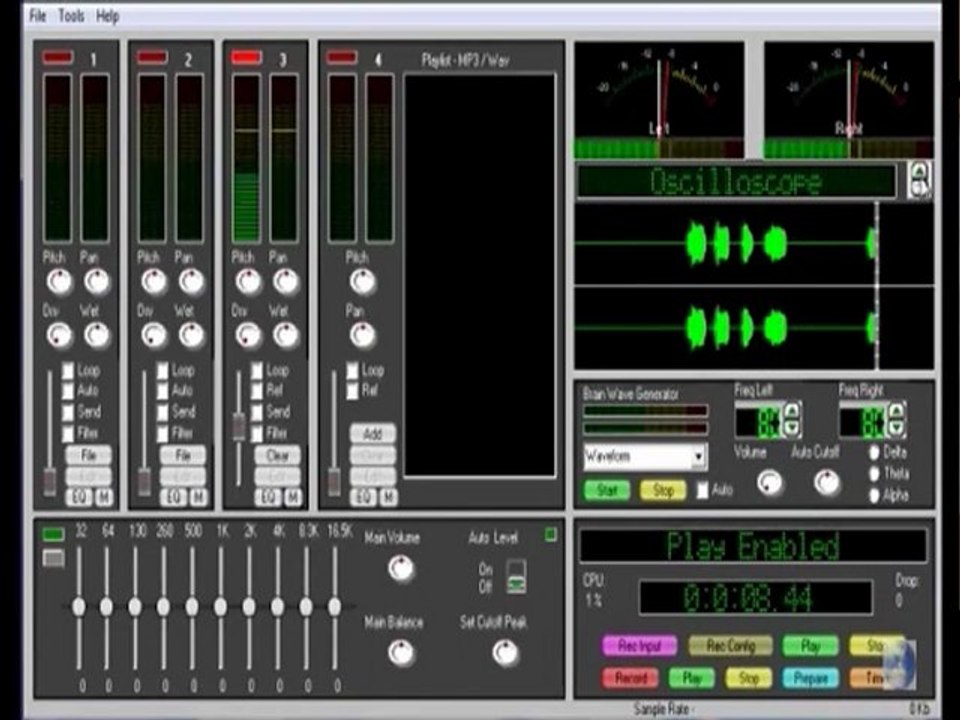Click the Pan knob on channel 4
The height and width of the screenshot is (720, 960).
coord(362,335)
